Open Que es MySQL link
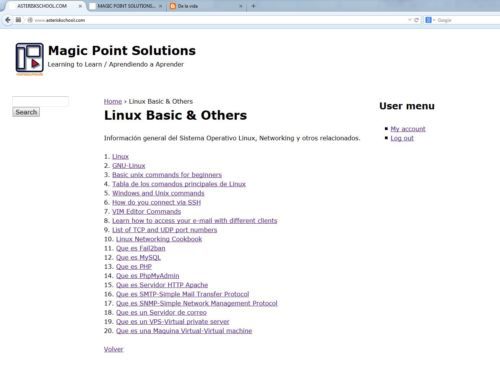Screen dimensions: 500x390 click(x=138, y=257)
